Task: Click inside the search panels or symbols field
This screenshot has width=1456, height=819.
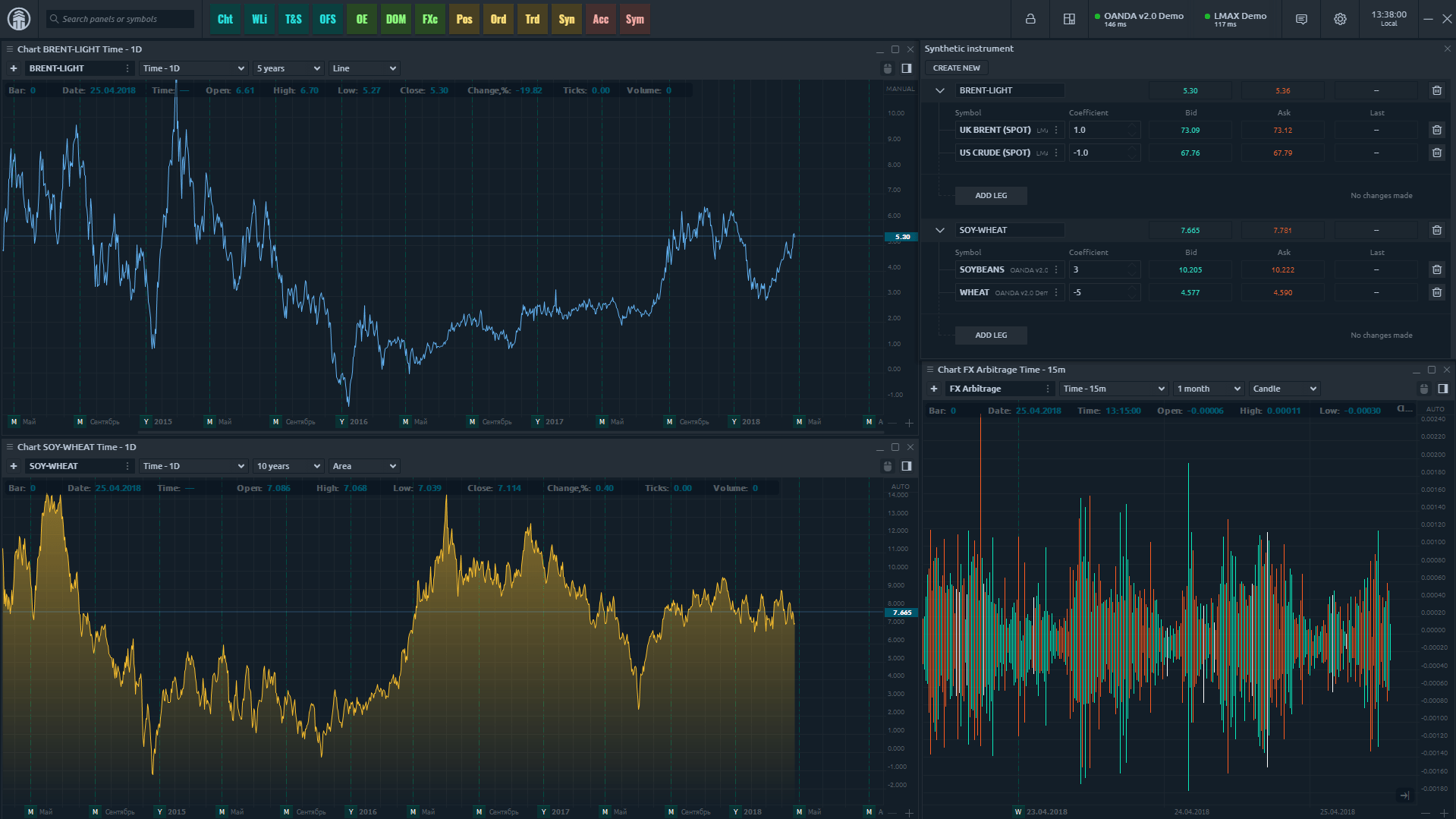Action: coord(119,18)
